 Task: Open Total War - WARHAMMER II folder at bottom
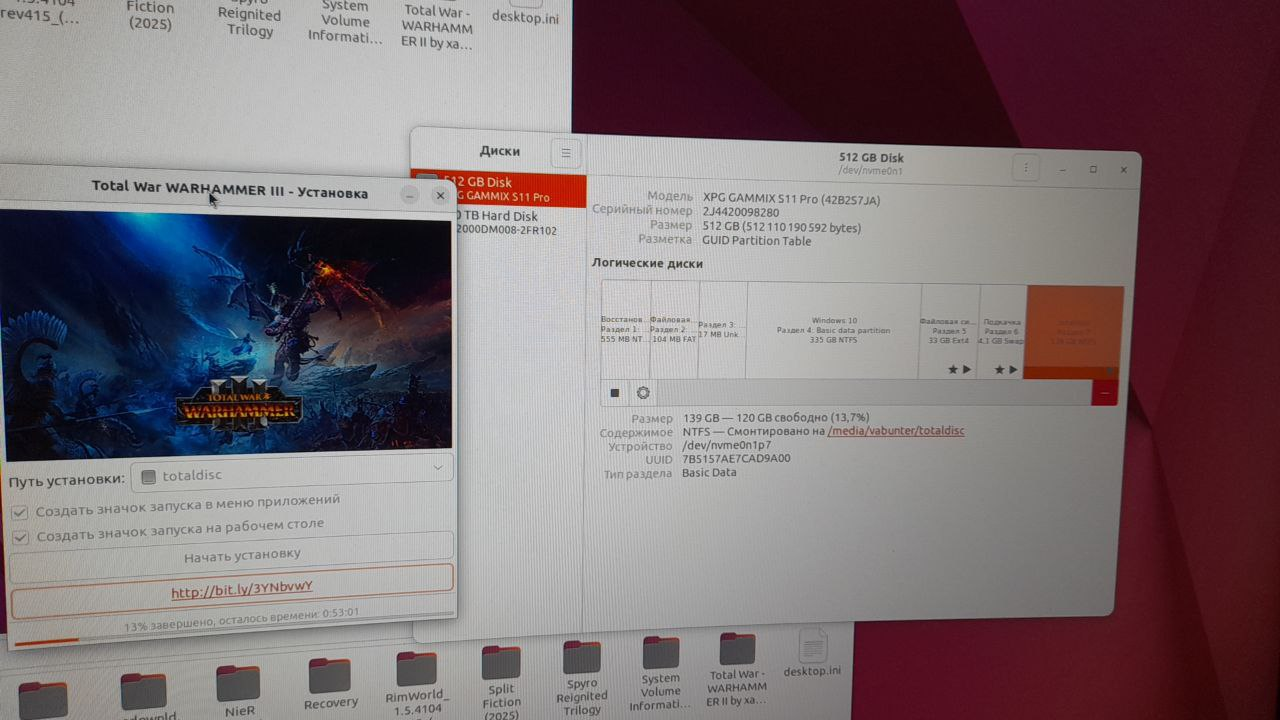click(x=737, y=670)
